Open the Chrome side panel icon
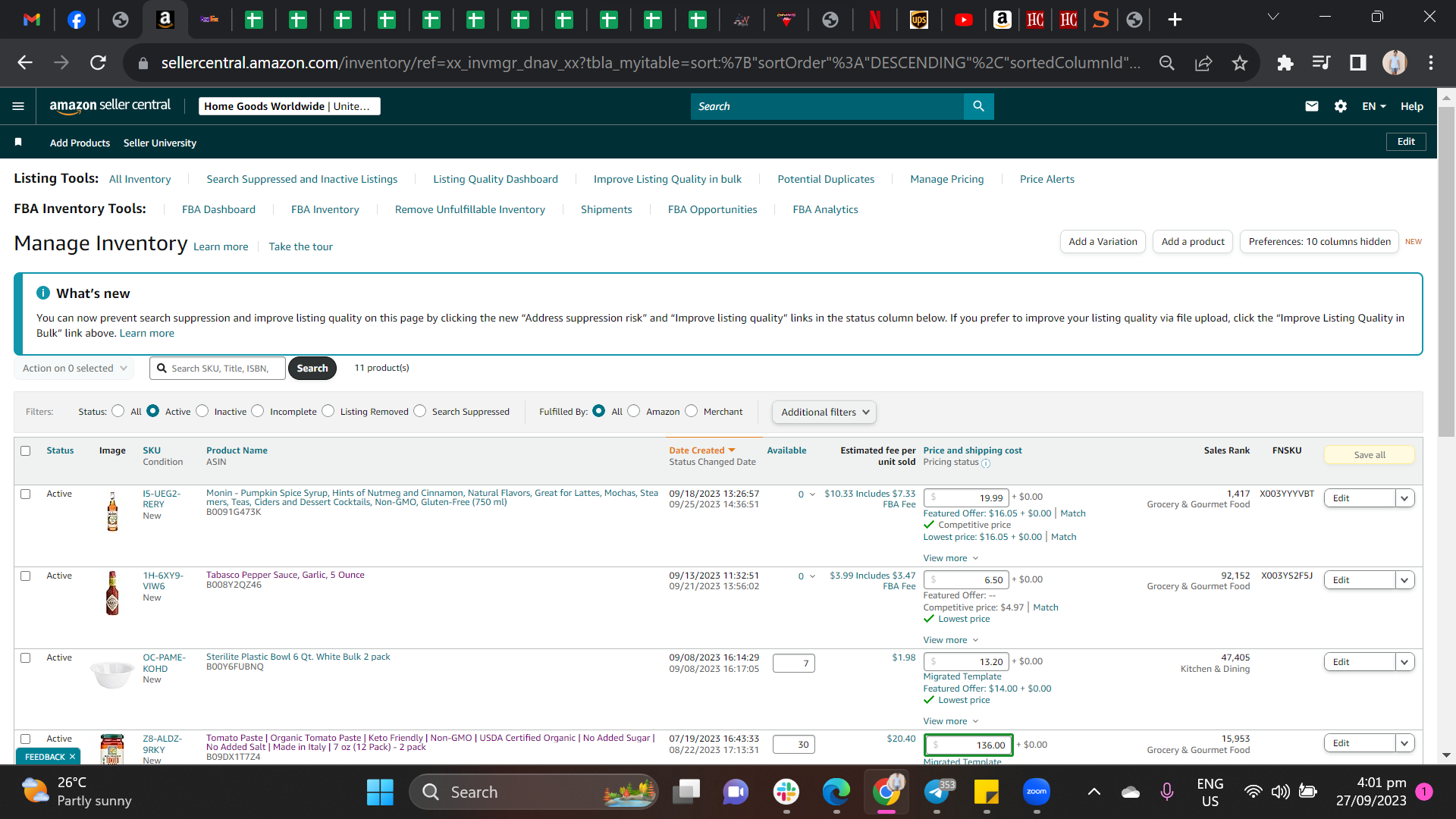Viewport: 1456px width, 819px height. pyautogui.click(x=1358, y=63)
